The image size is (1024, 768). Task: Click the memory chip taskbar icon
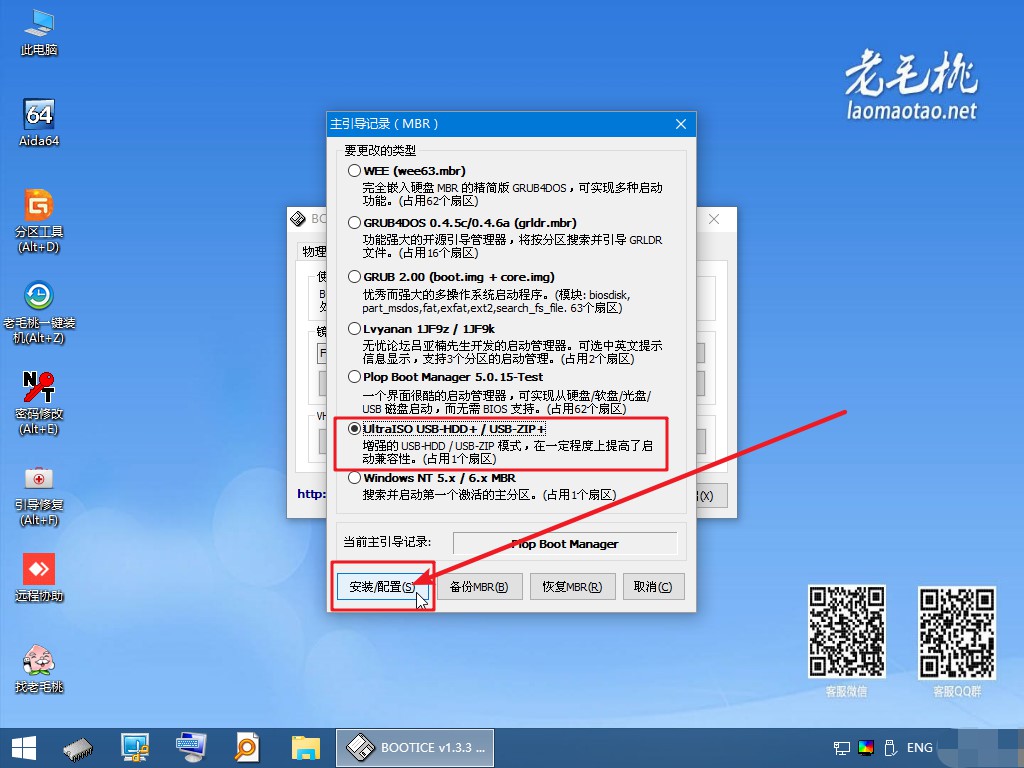[78, 748]
